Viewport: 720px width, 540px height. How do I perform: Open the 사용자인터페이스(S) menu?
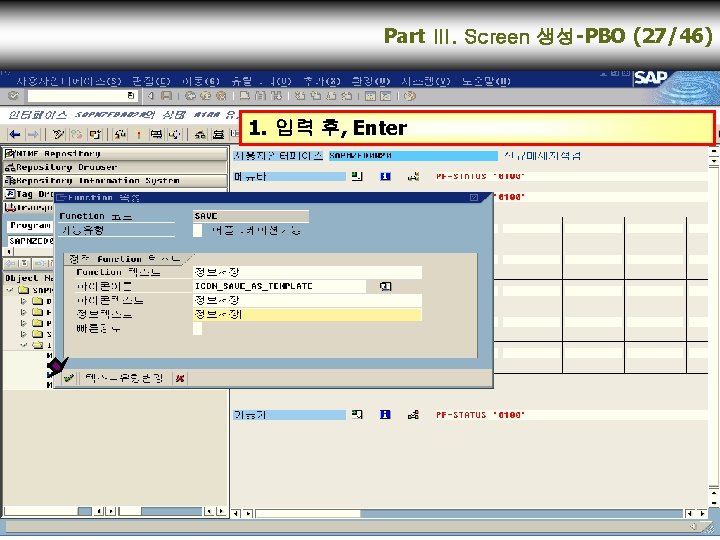[68, 81]
